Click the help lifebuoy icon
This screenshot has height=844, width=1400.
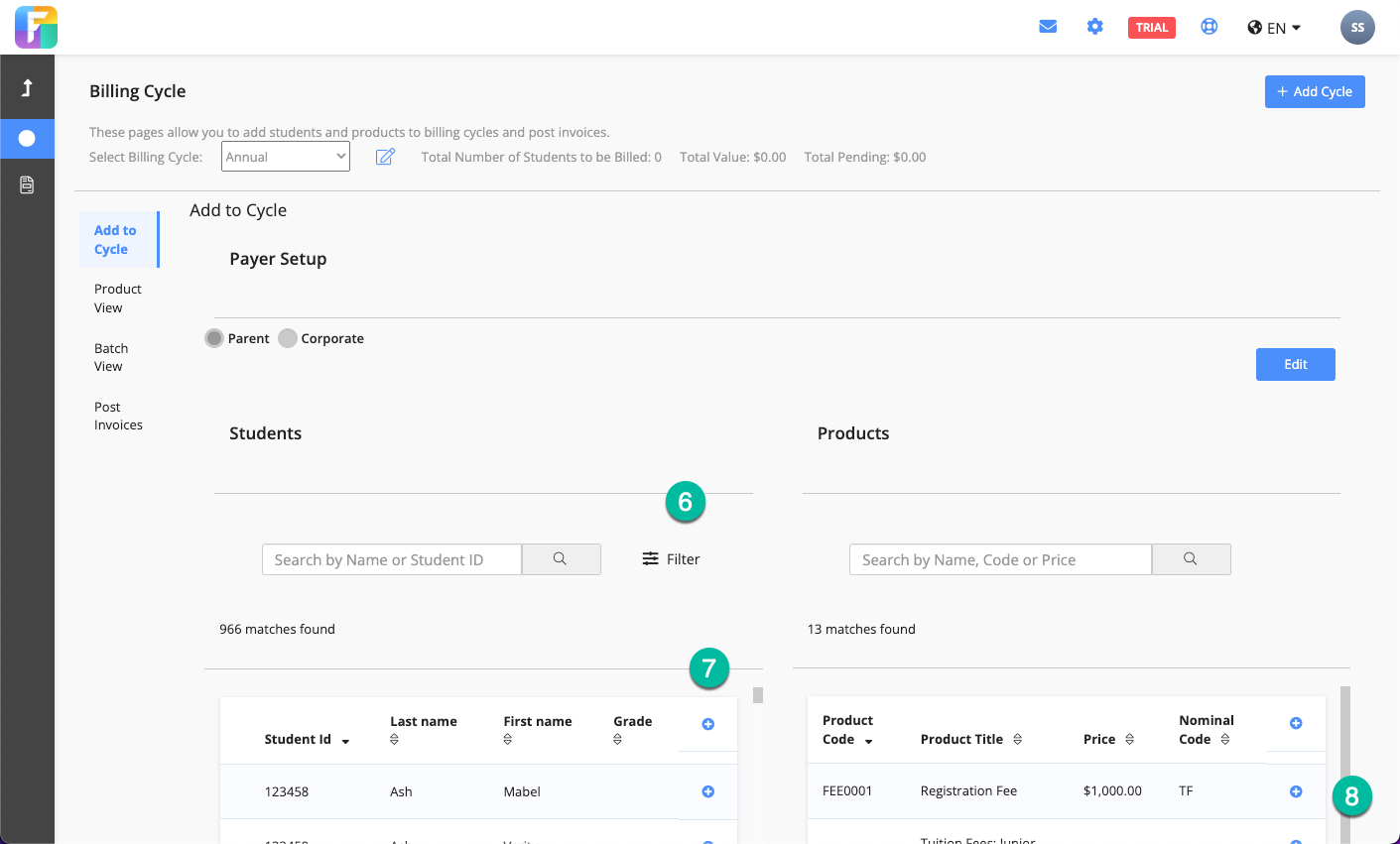click(x=1209, y=27)
